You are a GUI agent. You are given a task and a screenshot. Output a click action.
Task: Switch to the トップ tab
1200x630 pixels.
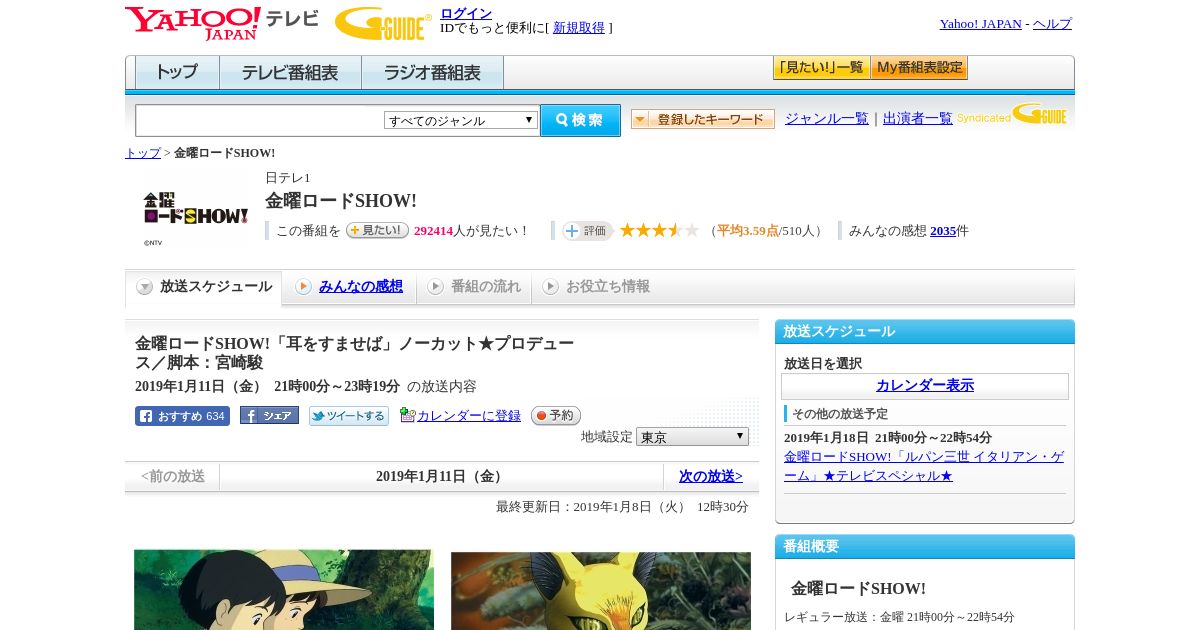[177, 73]
